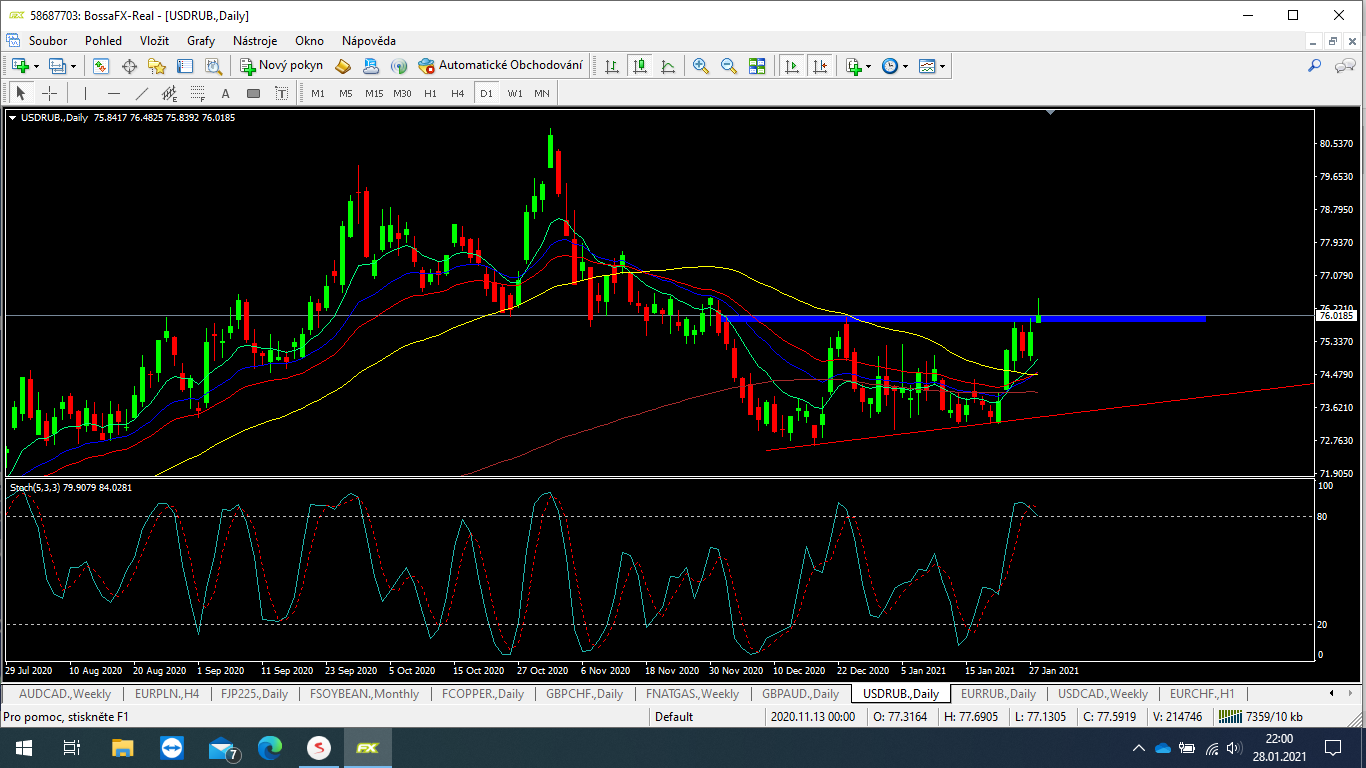1366x768 pixels.
Task: Click the Zoom In magnifier icon
Action: [701, 66]
